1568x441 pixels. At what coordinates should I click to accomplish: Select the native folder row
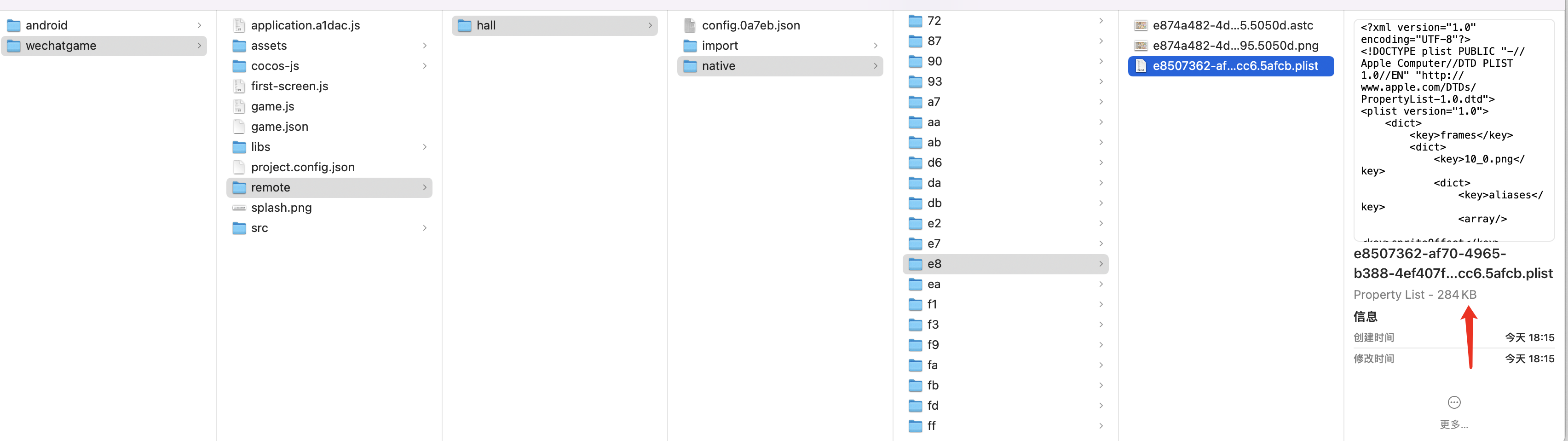point(780,66)
